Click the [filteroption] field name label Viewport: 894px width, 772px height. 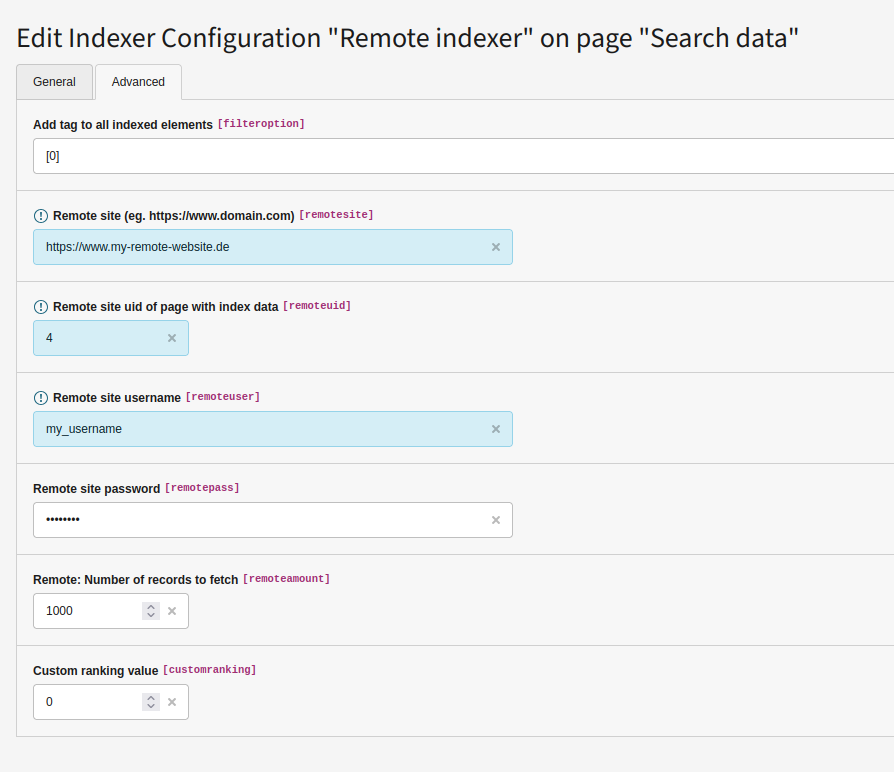click(261, 124)
